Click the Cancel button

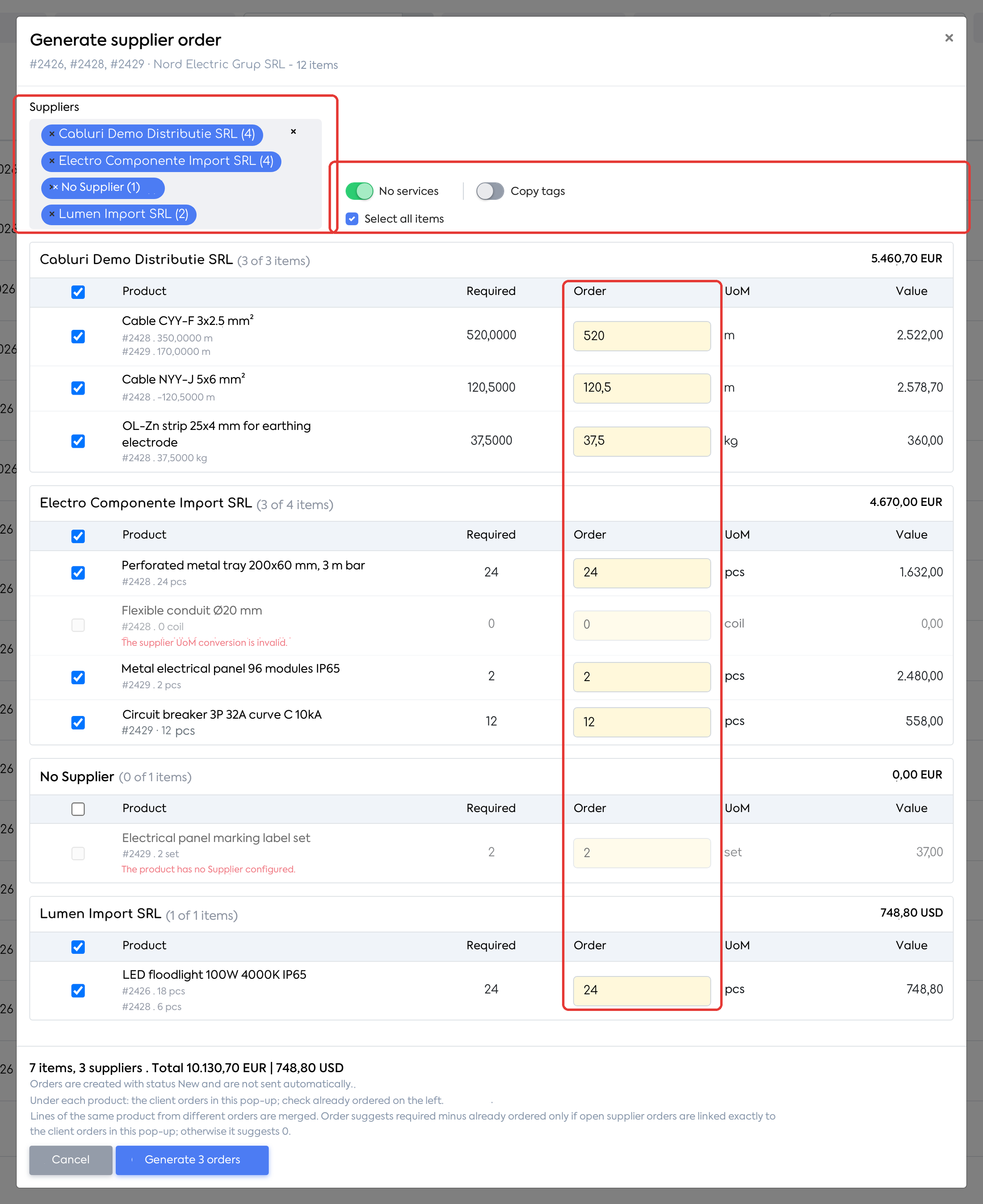(x=71, y=1159)
